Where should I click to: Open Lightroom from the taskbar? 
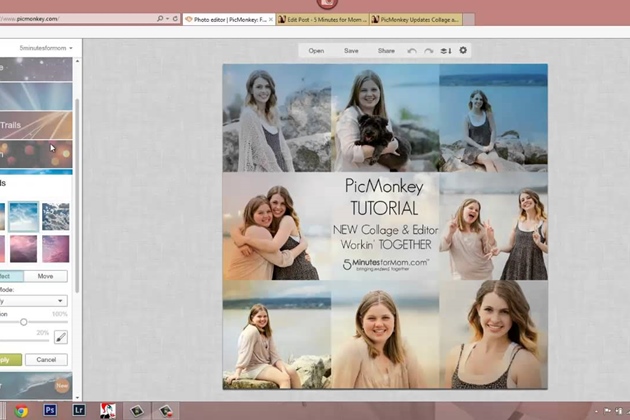click(x=79, y=410)
